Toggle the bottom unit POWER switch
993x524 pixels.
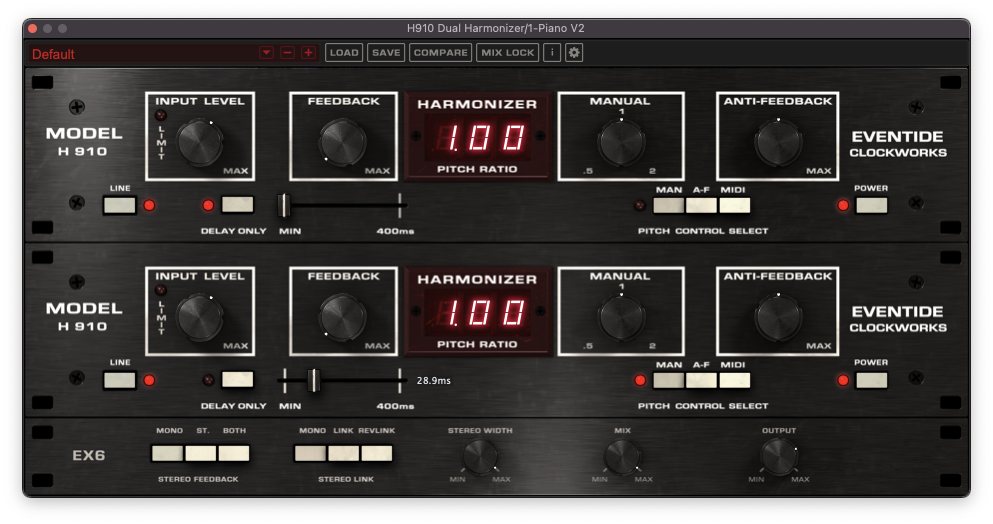[871, 380]
